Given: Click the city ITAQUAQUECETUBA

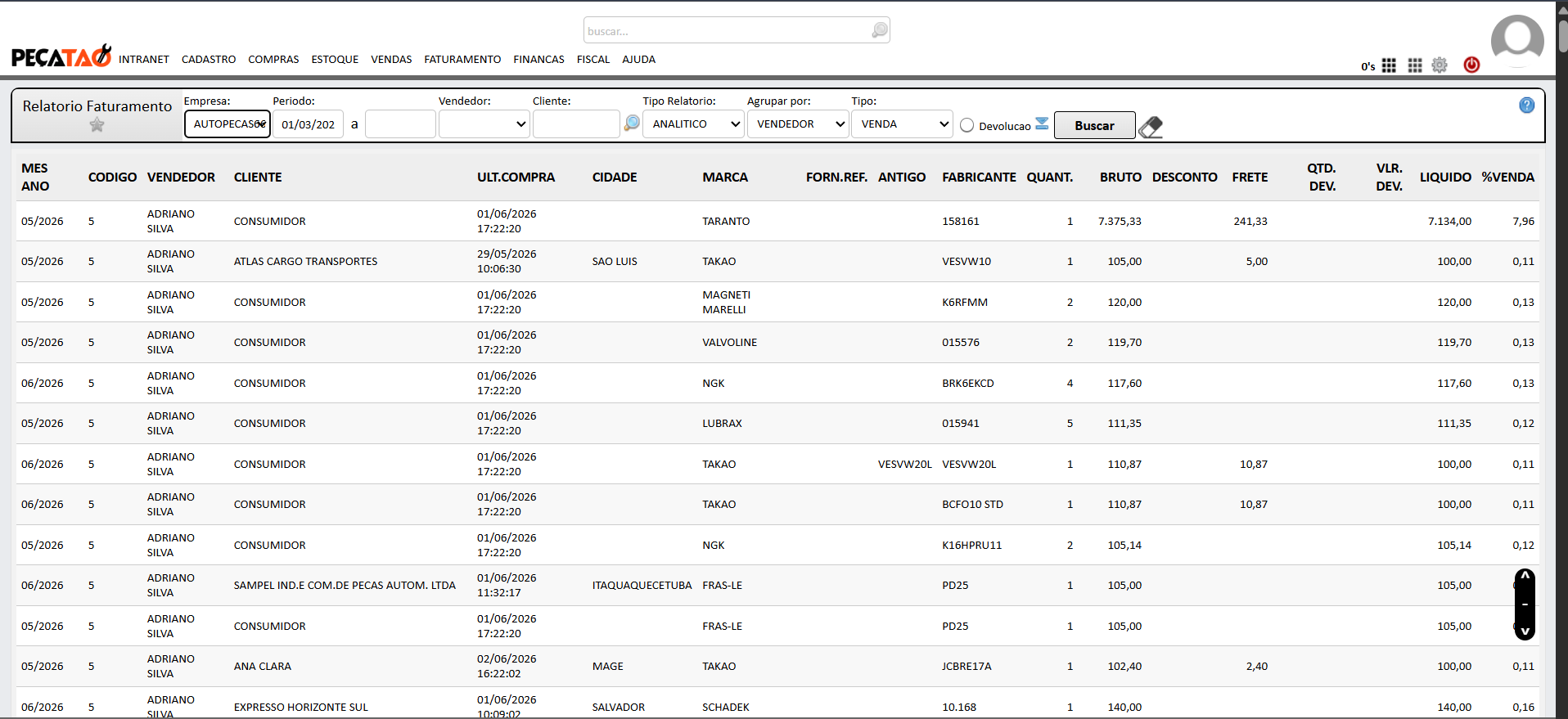Looking at the screenshot, I should 642,586.
